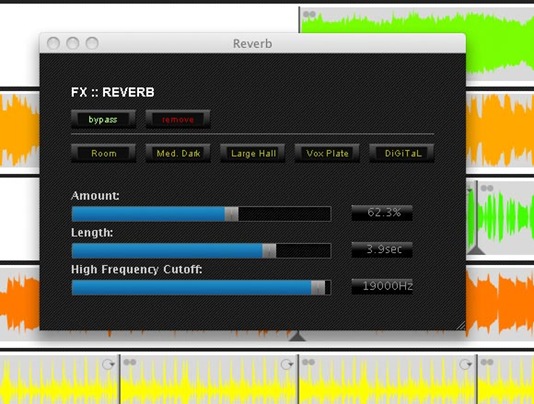Click the Length slider handle

point(269,251)
